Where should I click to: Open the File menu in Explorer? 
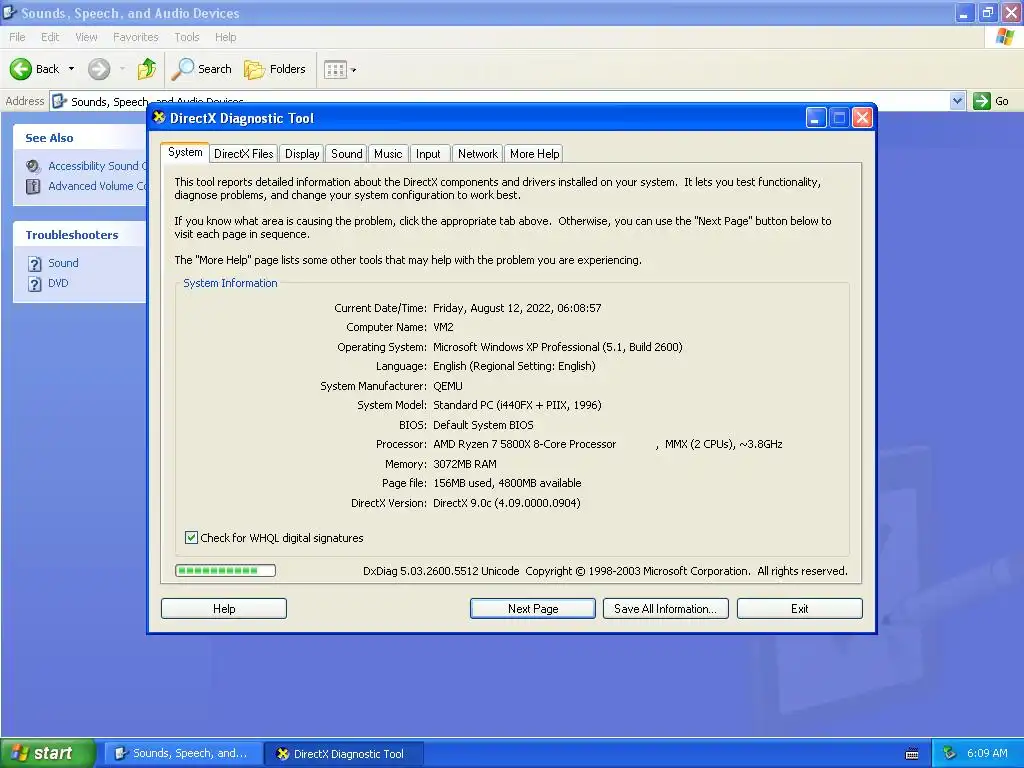(x=17, y=37)
